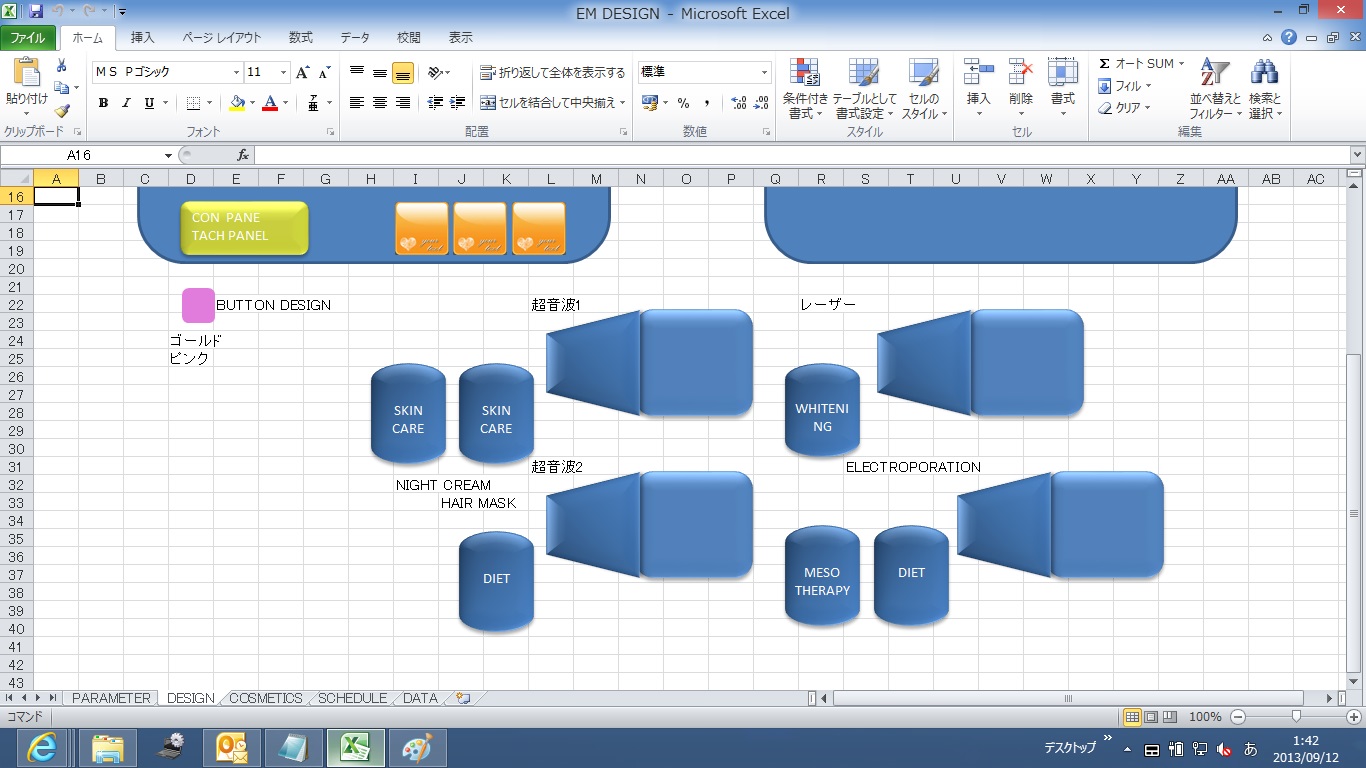Decrease font size with small A icon
The height and width of the screenshot is (768, 1366).
coord(324,72)
